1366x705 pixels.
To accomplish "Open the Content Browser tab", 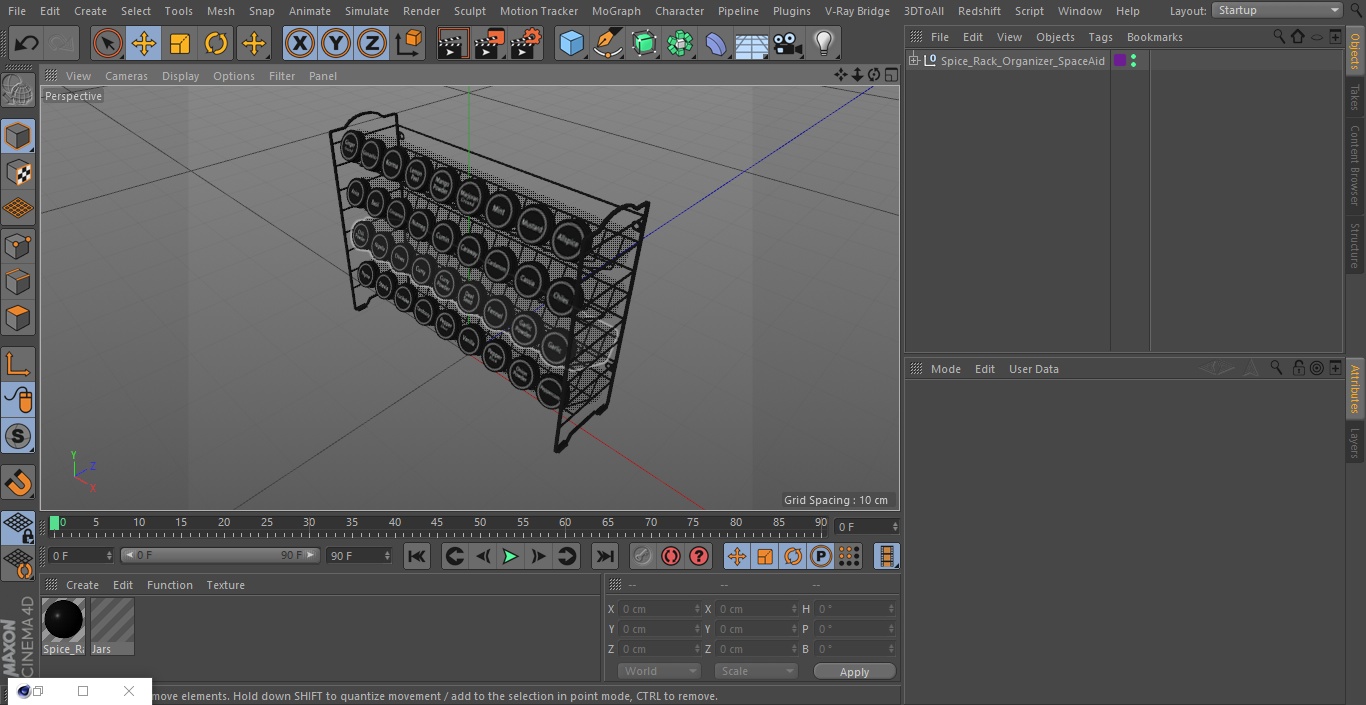I will [1355, 165].
